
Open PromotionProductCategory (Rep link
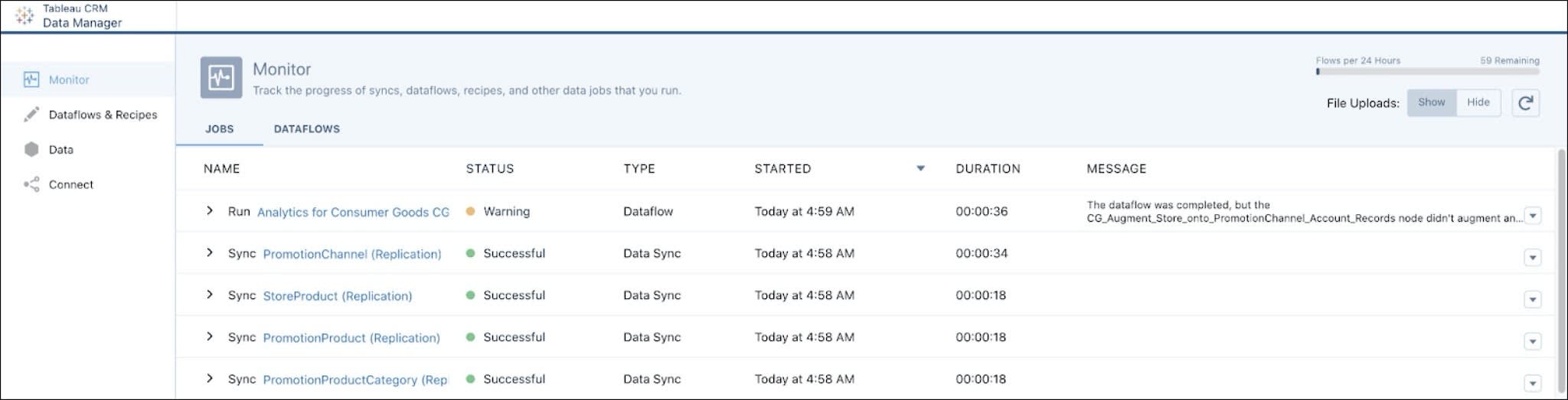click(355, 379)
